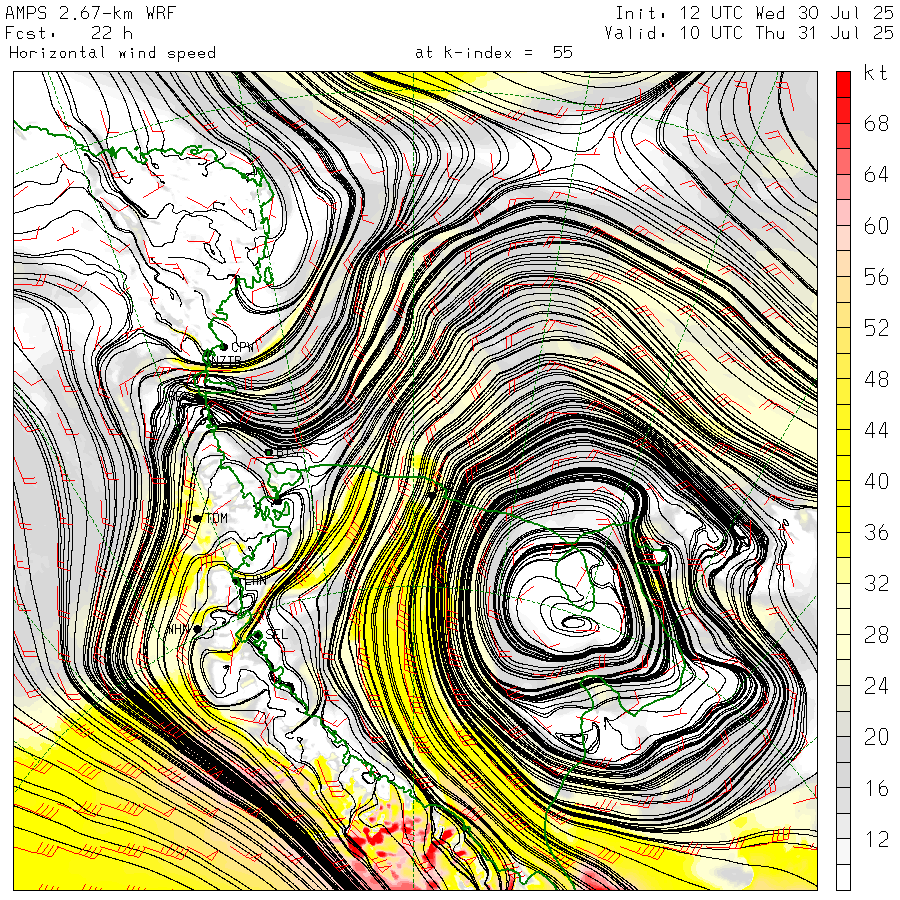Select the 'at k-index = 55' level text

click(x=494, y=53)
